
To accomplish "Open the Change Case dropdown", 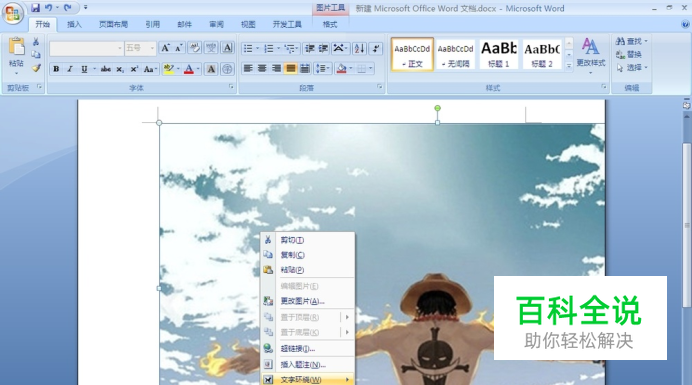I will pyautogui.click(x=150, y=69).
